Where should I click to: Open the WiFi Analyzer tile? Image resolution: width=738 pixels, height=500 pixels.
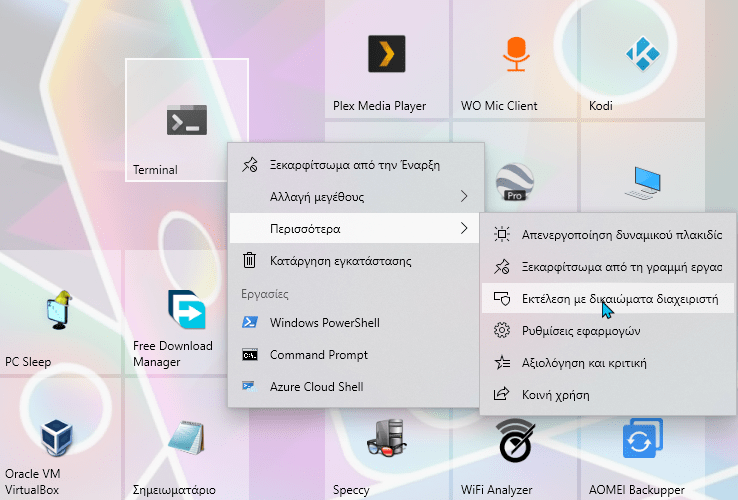(x=515, y=457)
